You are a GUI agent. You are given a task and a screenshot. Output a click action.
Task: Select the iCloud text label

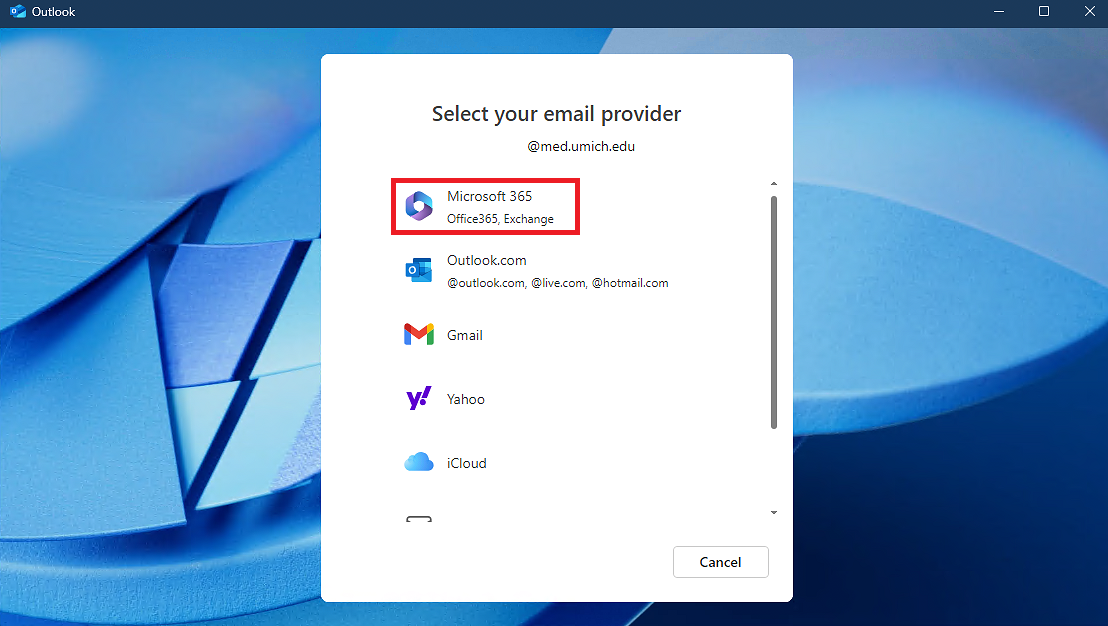[x=467, y=464]
